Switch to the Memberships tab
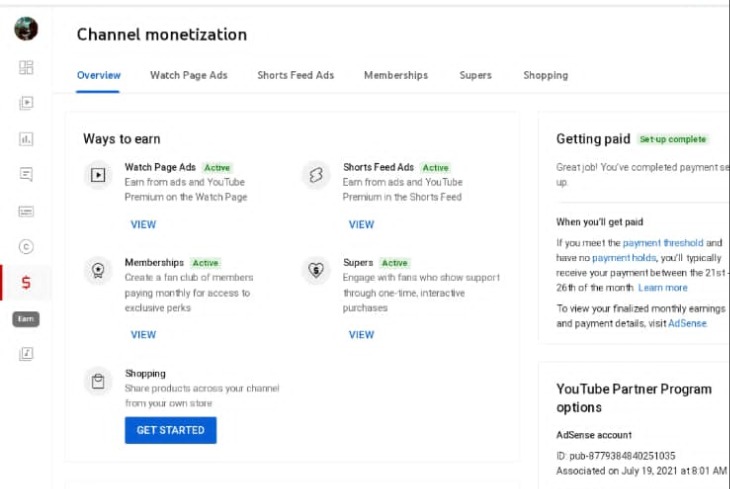Screen dimensions: 730x489 tap(396, 75)
